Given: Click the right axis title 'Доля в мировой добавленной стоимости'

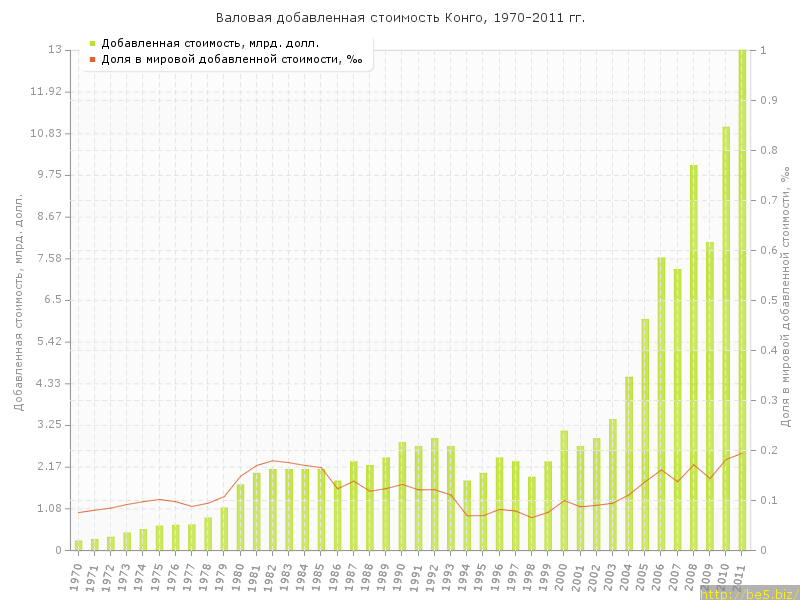Looking at the screenshot, I should pos(786,298).
